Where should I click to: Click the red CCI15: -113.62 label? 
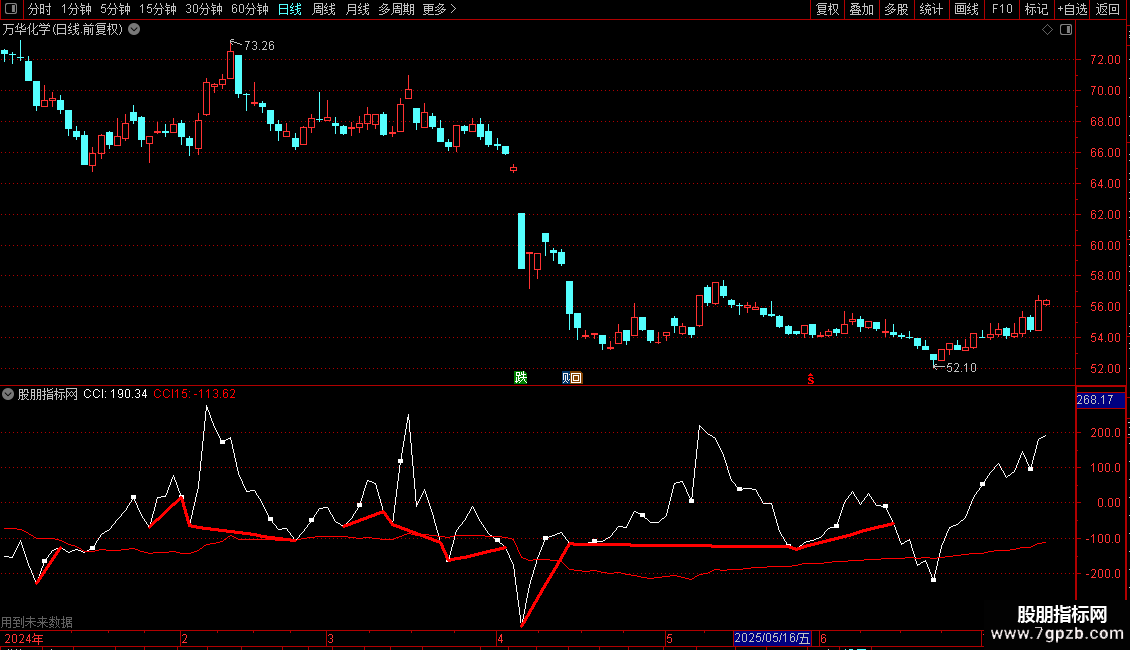coord(195,394)
